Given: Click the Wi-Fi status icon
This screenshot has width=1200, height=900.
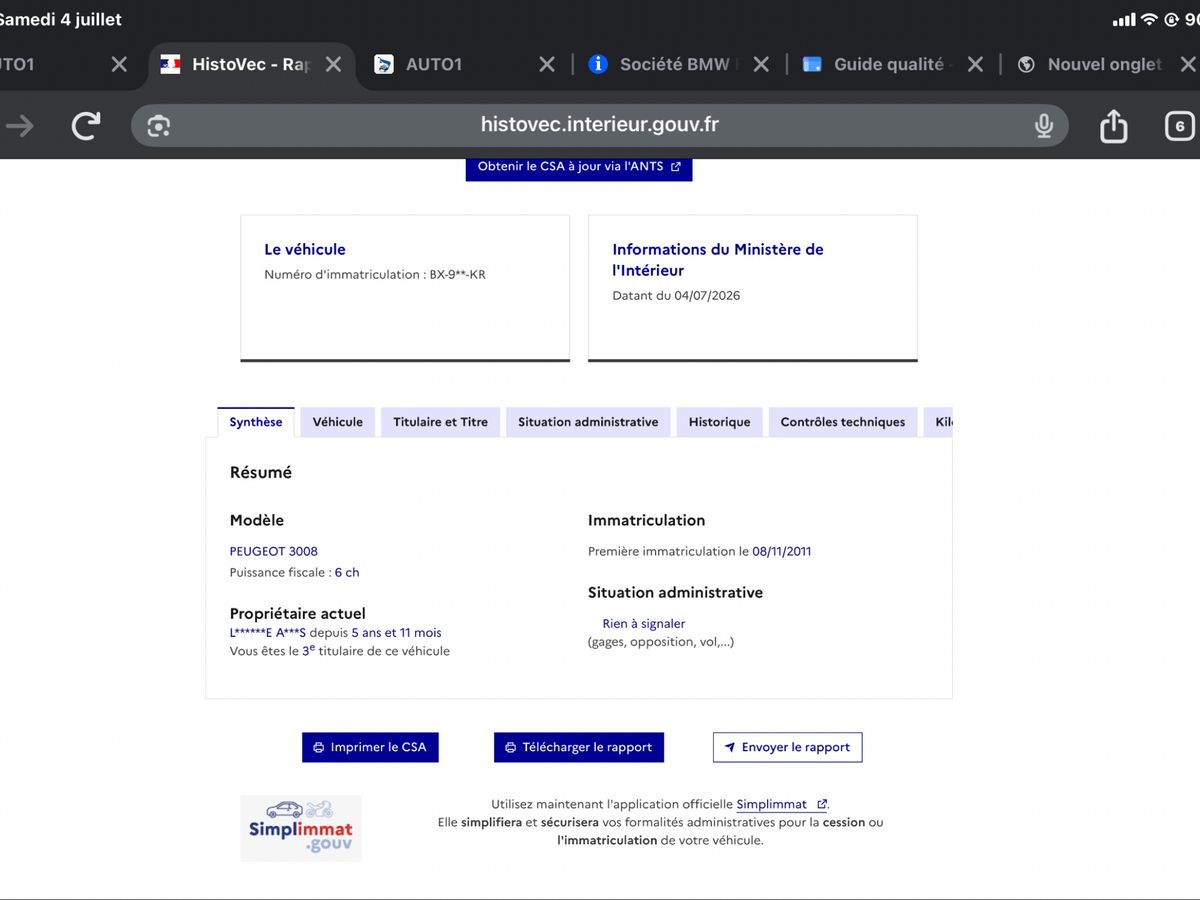Looking at the screenshot, I should (1149, 19).
